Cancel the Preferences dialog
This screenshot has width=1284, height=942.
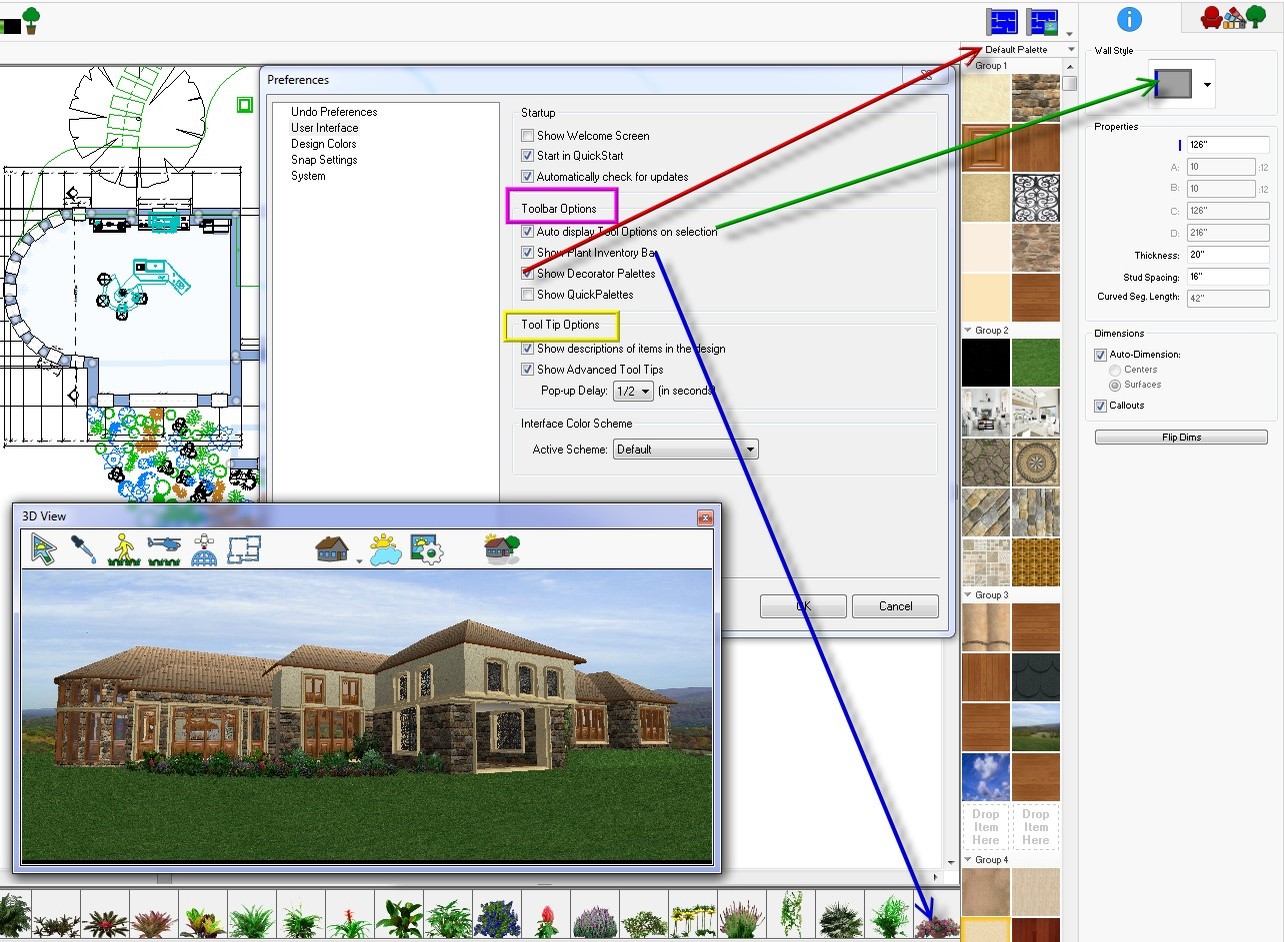[x=894, y=605]
